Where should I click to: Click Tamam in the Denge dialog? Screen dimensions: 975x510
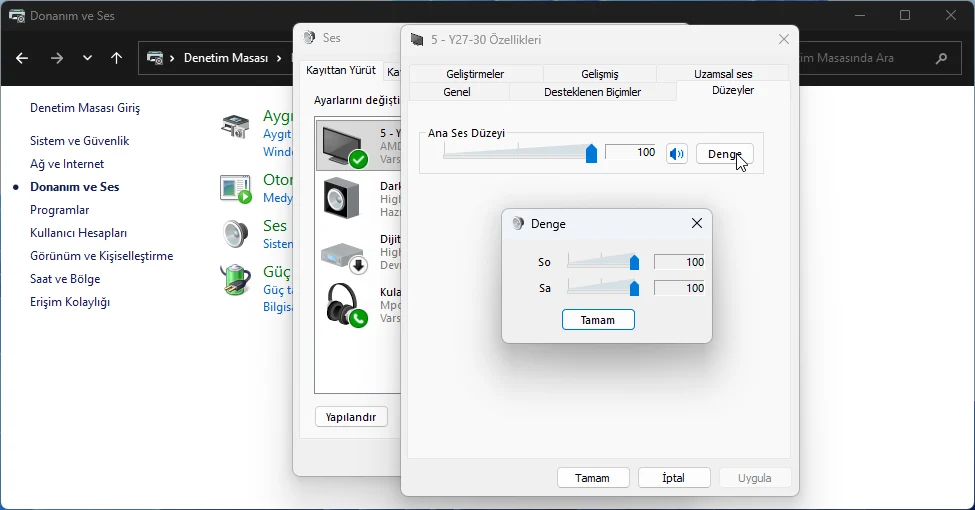click(598, 320)
